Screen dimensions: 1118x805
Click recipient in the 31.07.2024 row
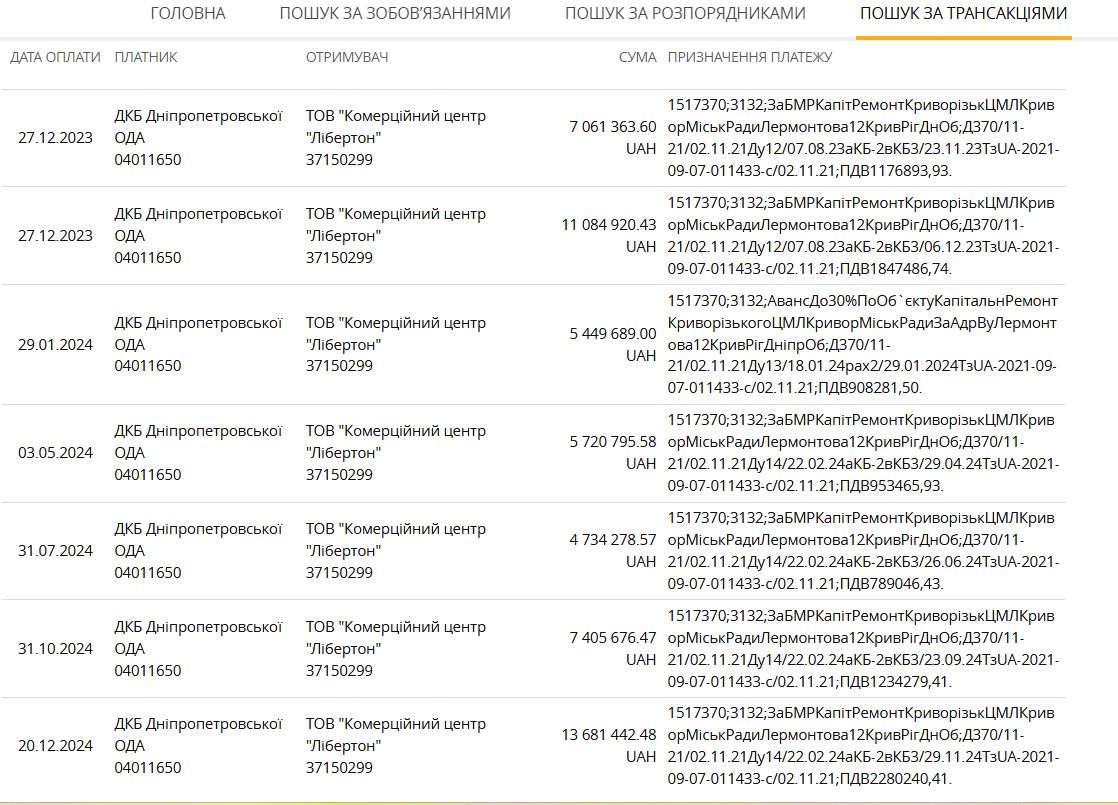tap(396, 550)
